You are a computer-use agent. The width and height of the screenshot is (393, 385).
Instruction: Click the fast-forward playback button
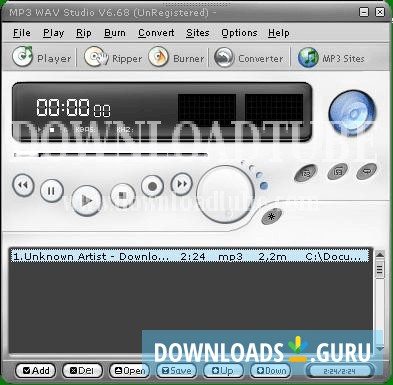[x=181, y=184]
